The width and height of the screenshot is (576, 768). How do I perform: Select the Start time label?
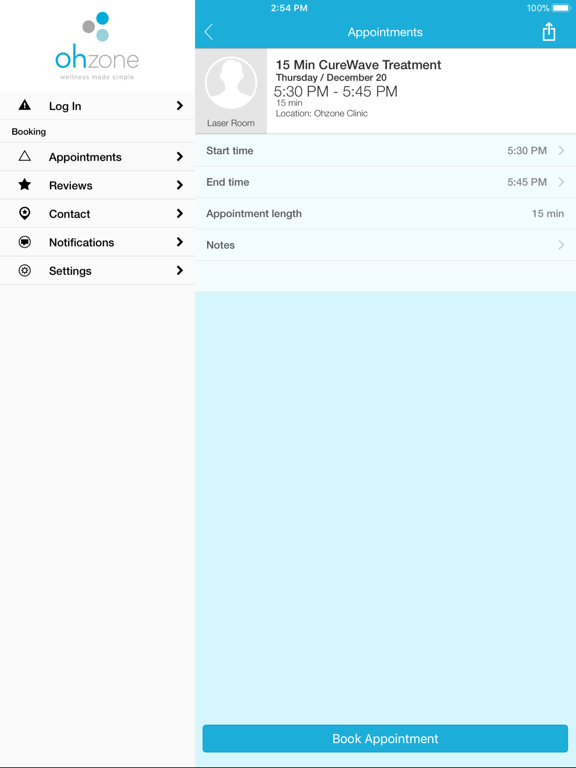click(230, 150)
